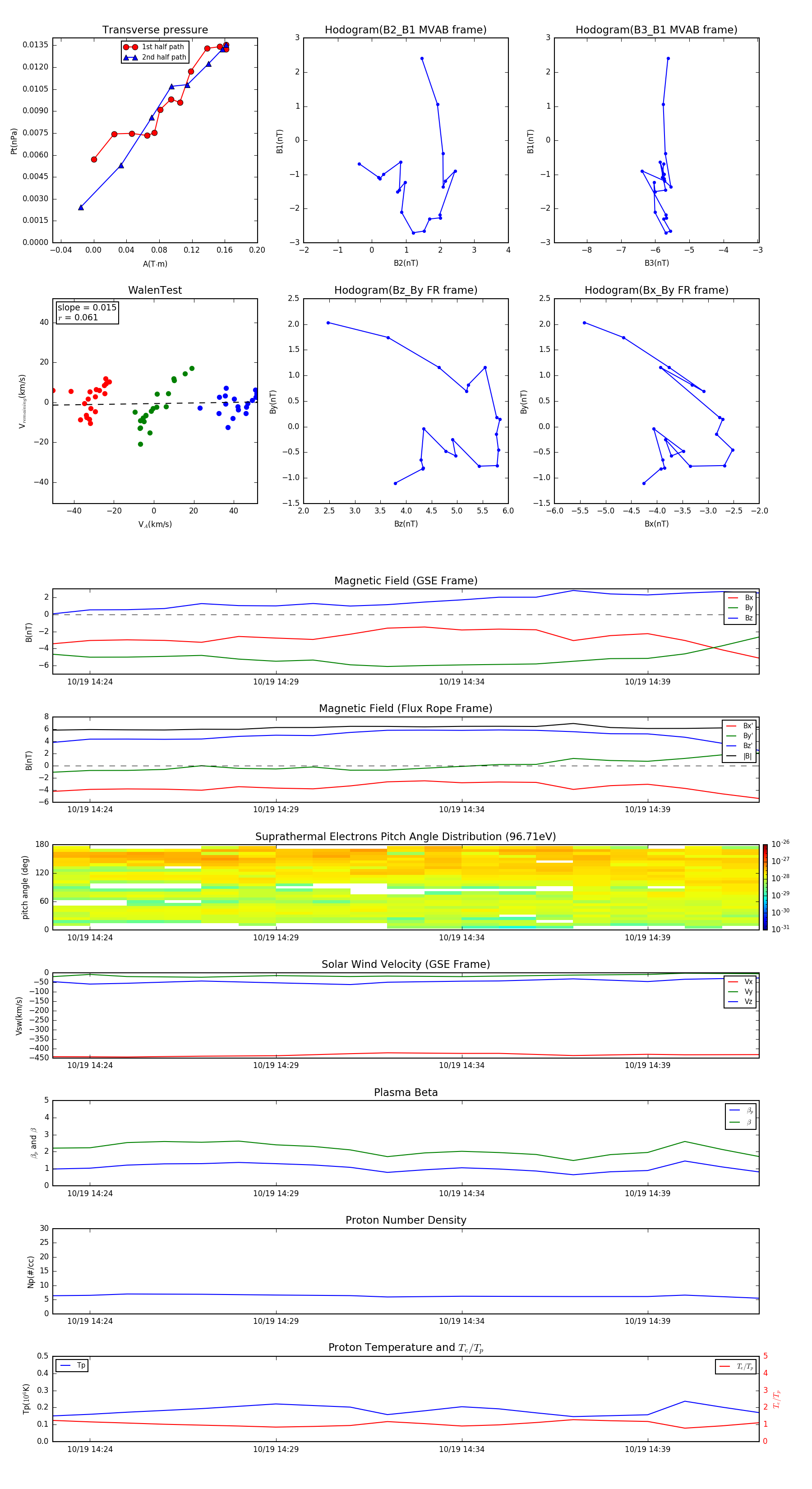Click '2nd half path' legend entry
Image resolution: width=812 pixels, height=1489 pixels.
tap(155, 57)
